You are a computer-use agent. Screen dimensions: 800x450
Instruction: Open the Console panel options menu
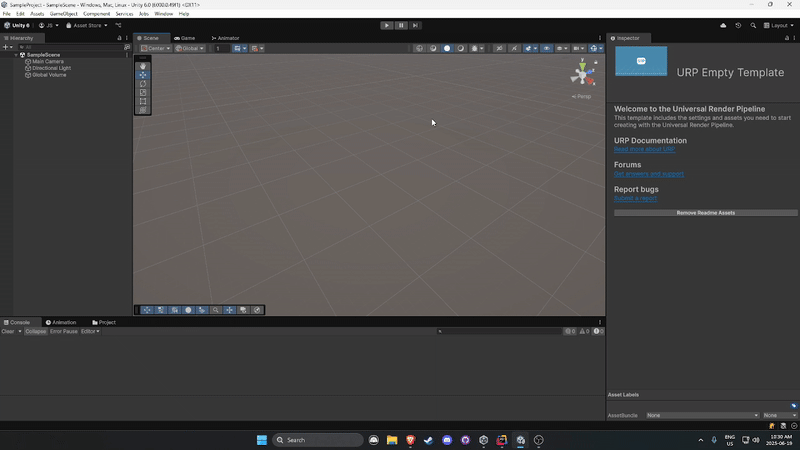(x=599, y=322)
